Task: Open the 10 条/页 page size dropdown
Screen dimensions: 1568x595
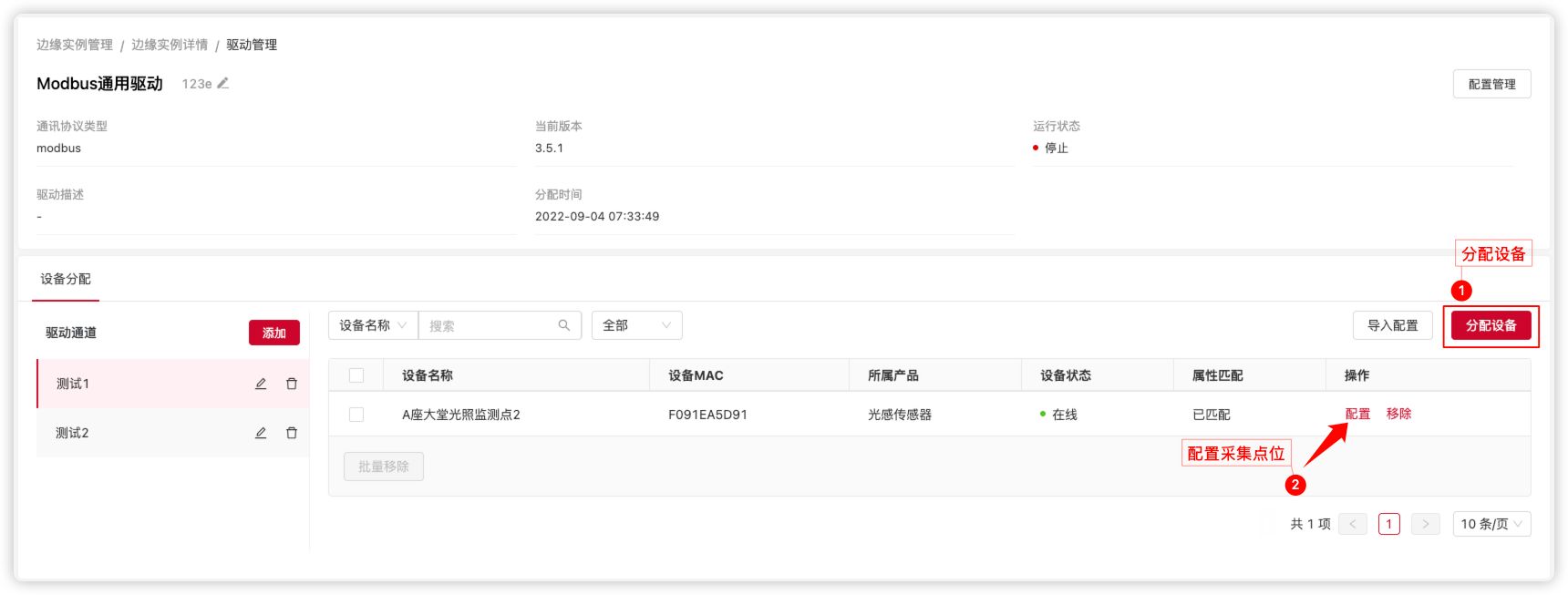Action: click(x=1491, y=524)
